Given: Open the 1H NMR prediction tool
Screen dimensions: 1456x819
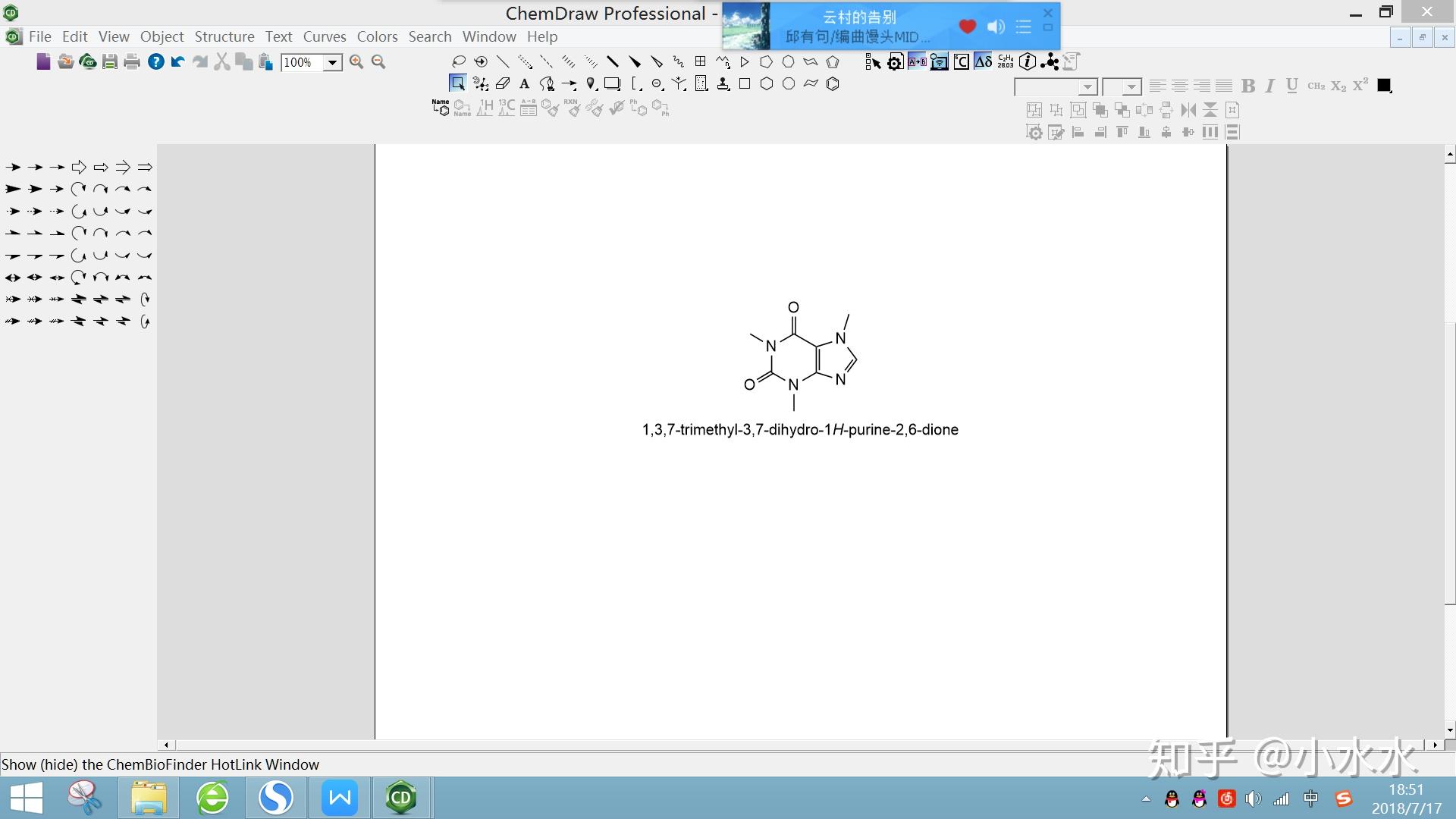Looking at the screenshot, I should [485, 108].
